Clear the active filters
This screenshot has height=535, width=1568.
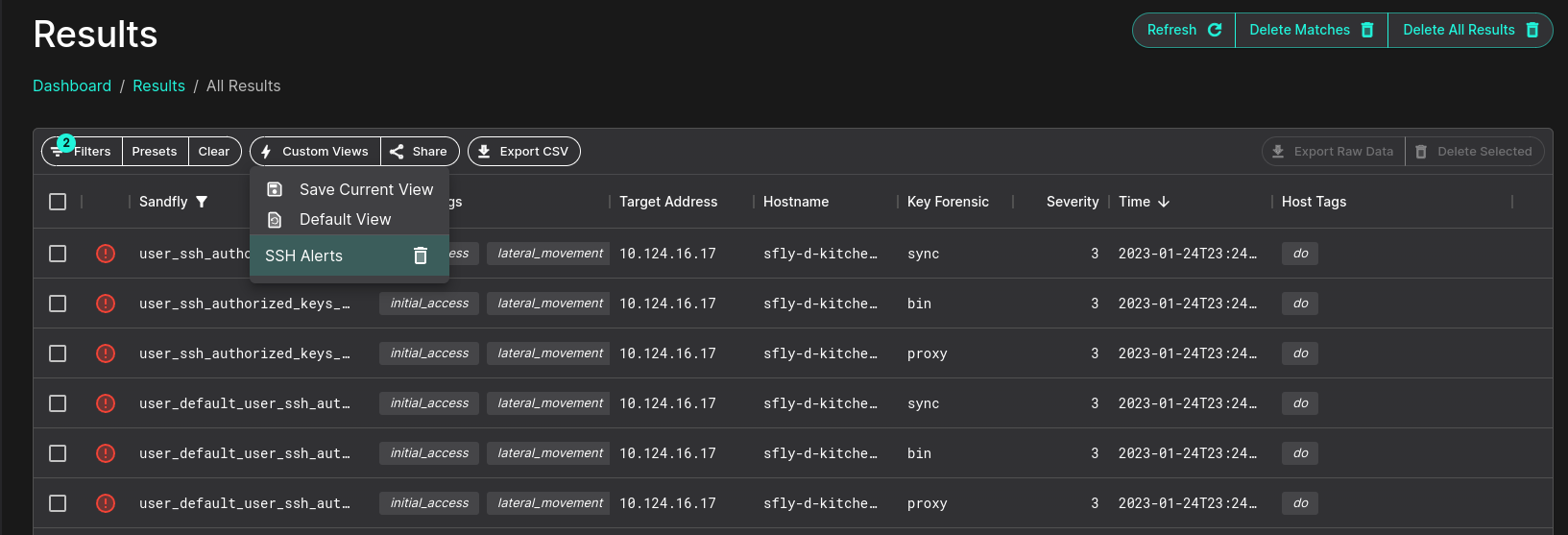click(214, 151)
